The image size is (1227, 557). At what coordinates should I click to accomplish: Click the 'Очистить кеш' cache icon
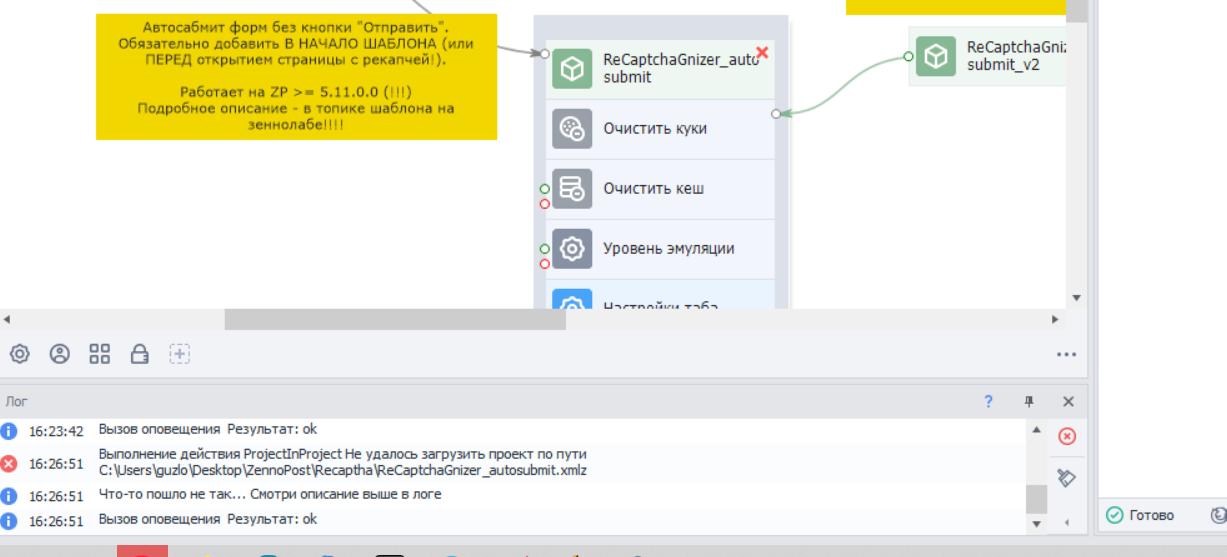pyautogui.click(x=572, y=189)
